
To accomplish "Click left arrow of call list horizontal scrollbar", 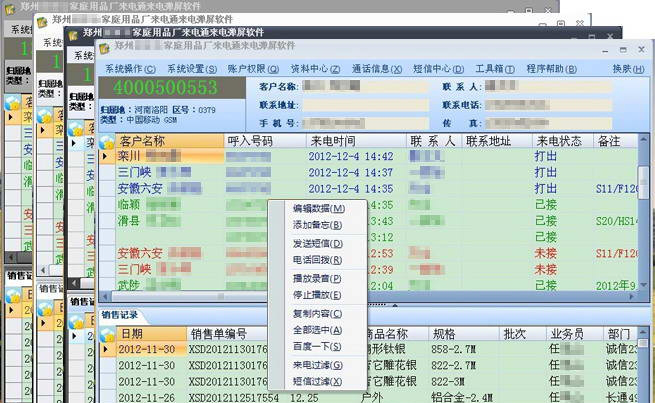I will pyautogui.click(x=105, y=297).
